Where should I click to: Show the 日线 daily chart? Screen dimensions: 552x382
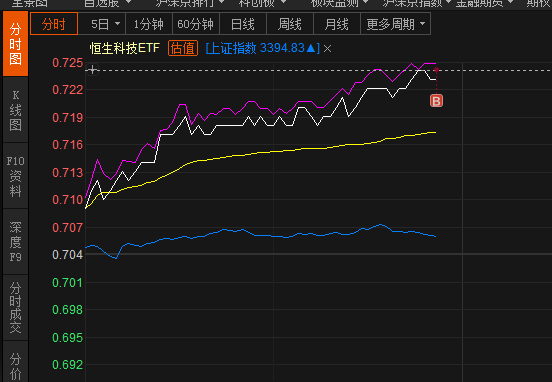pos(243,24)
